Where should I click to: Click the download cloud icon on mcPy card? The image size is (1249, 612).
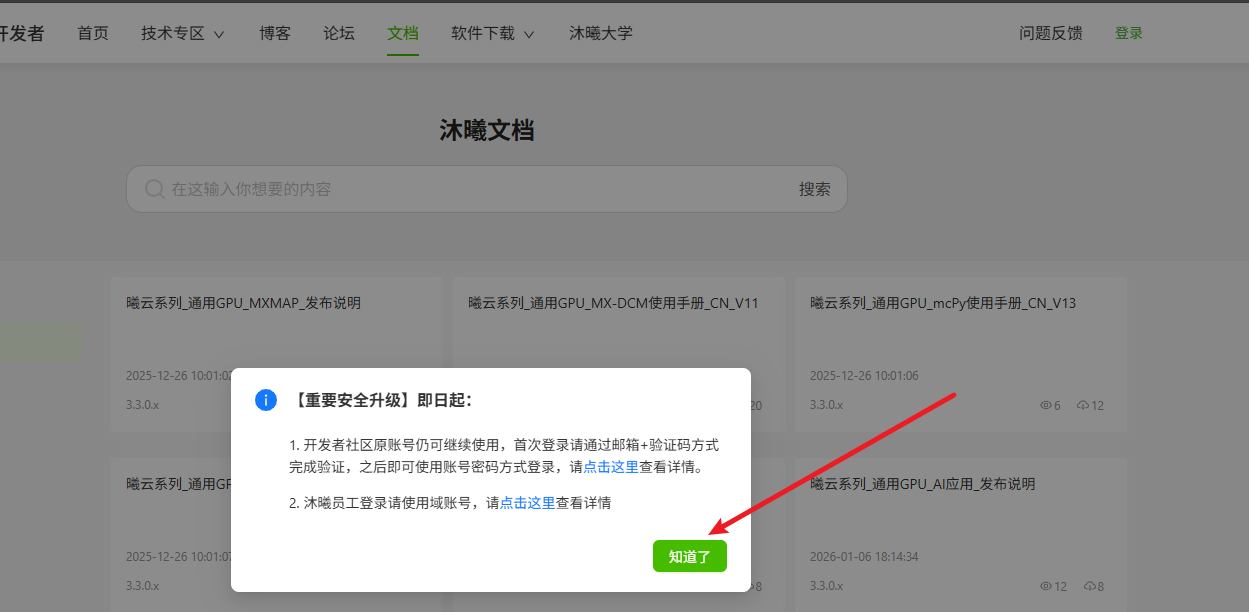tap(1082, 405)
